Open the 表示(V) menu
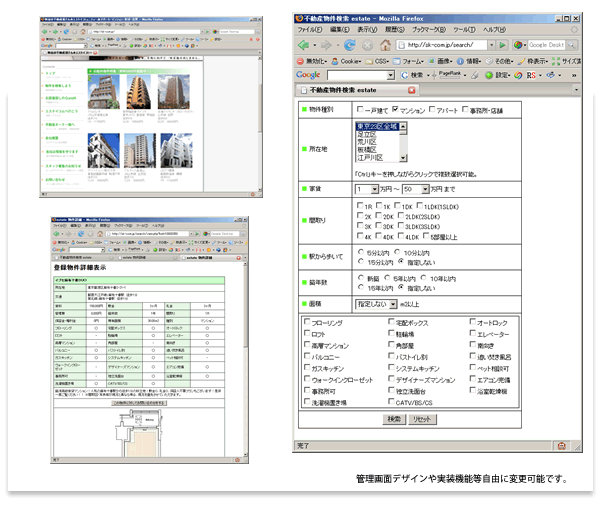Viewport: 601px width, 507px height. [x=367, y=30]
